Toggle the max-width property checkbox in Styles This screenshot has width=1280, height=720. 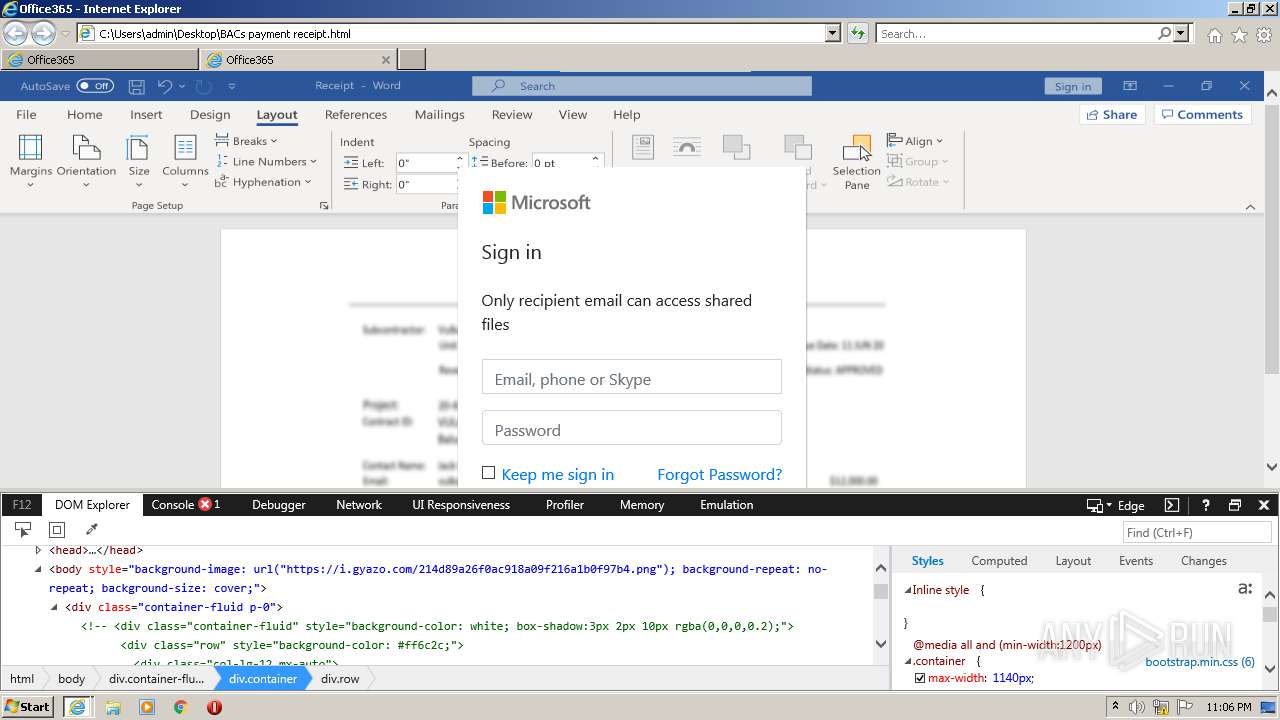[x=920, y=678]
